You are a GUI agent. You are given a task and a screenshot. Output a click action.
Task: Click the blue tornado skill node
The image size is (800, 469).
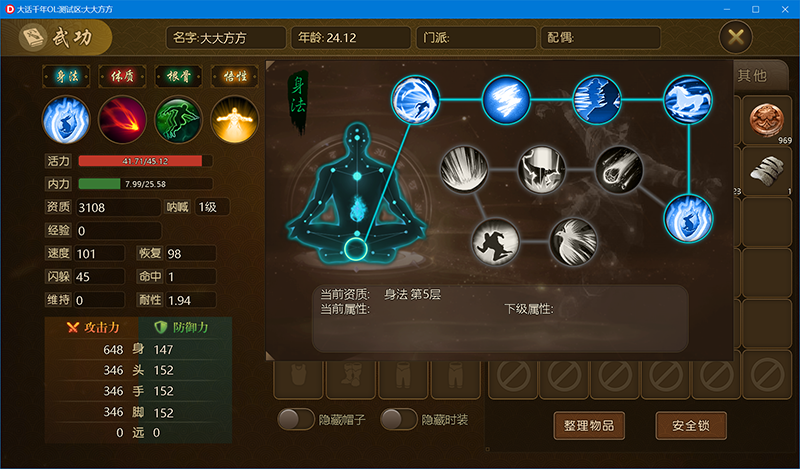click(506, 100)
